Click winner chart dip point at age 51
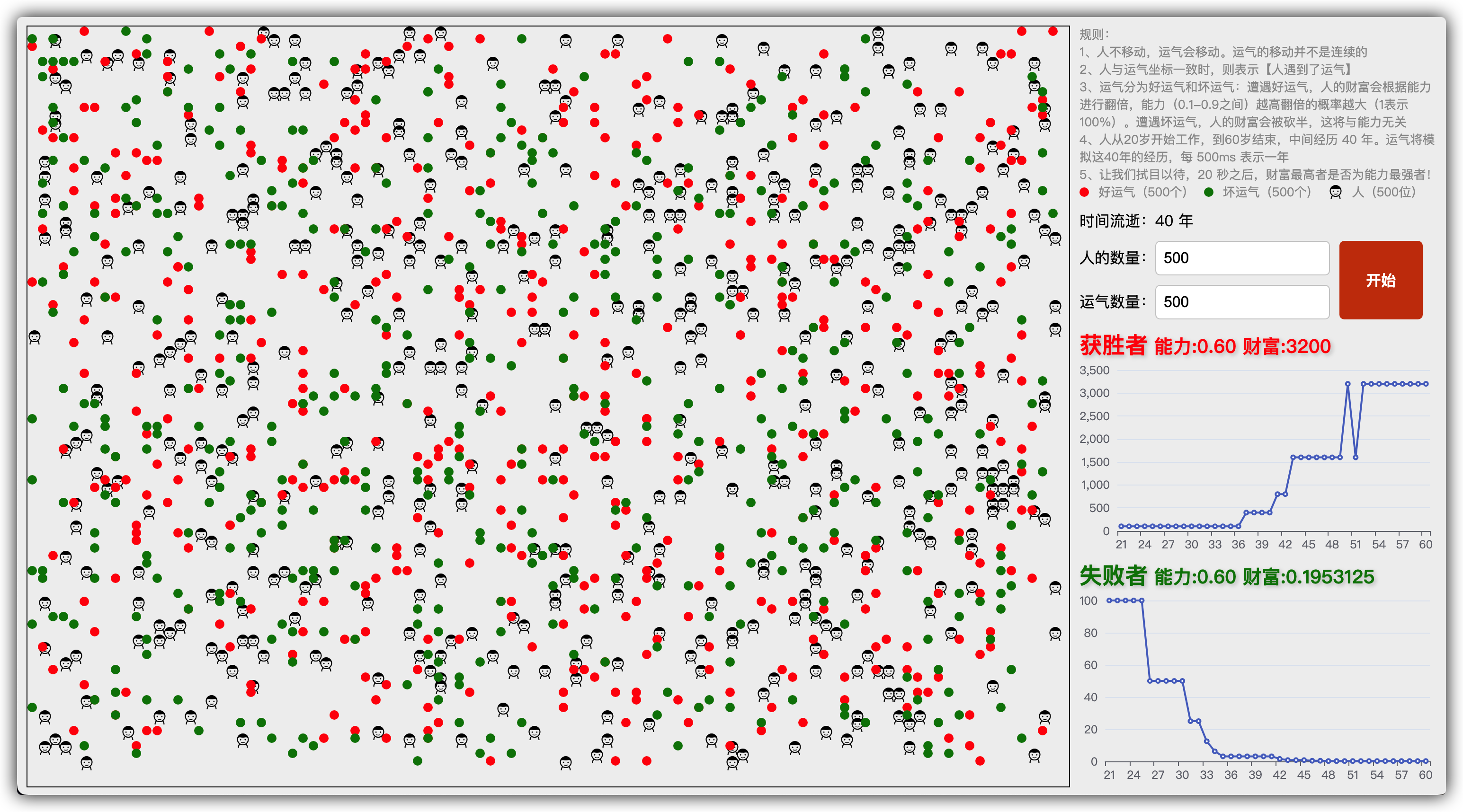Viewport: 1463px width, 812px height. (1356, 458)
